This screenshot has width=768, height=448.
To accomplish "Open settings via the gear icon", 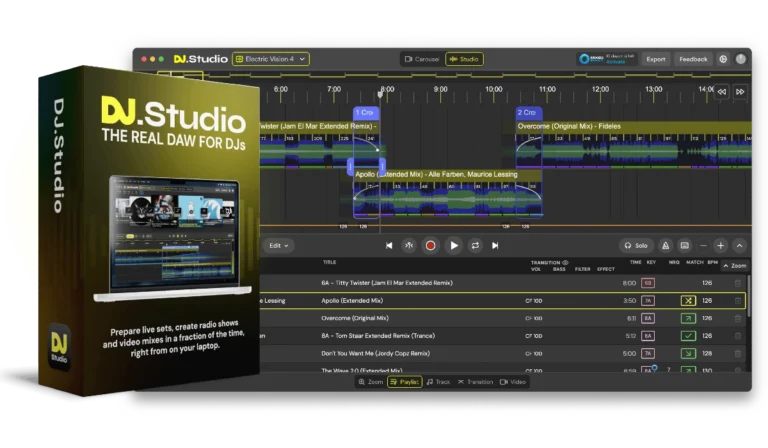I will [x=723, y=59].
